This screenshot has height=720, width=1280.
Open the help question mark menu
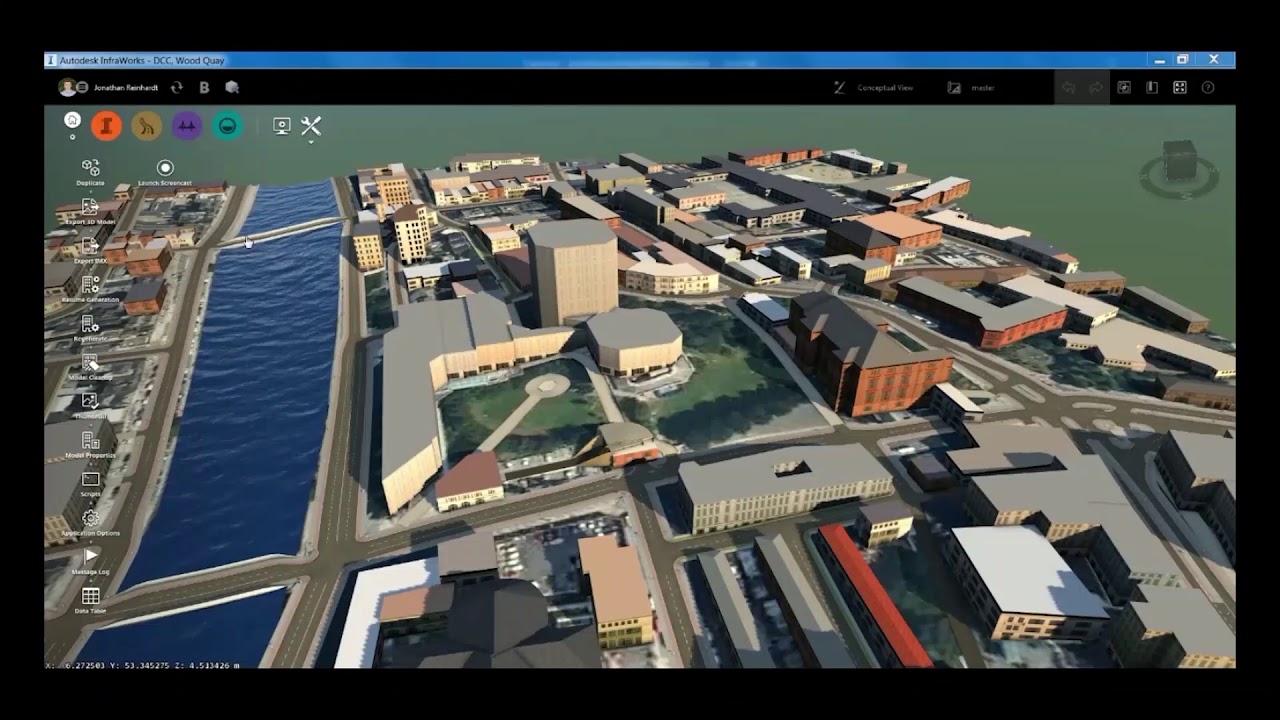pyautogui.click(x=1208, y=87)
